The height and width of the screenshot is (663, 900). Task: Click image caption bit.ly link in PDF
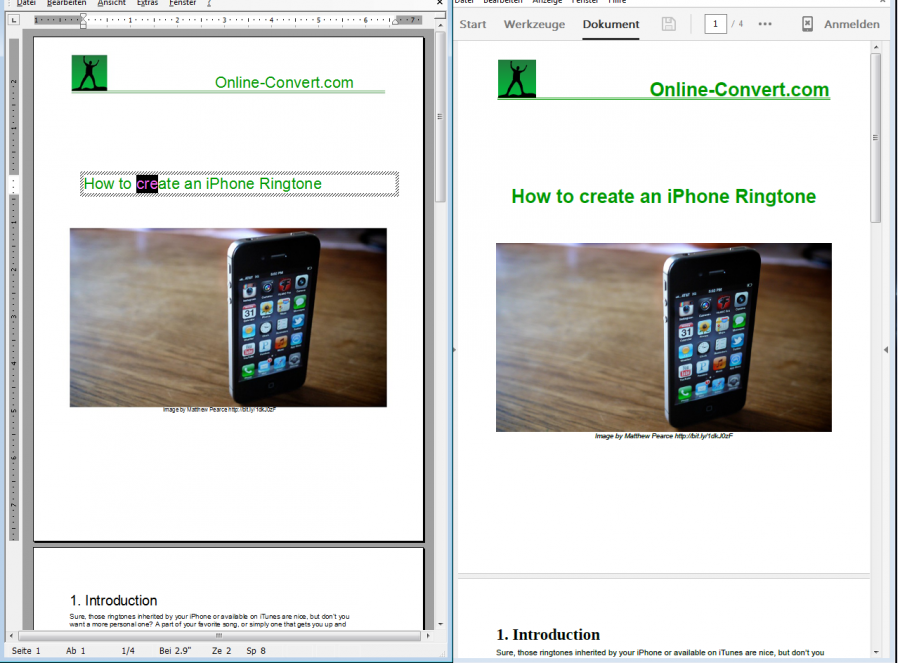(x=704, y=436)
